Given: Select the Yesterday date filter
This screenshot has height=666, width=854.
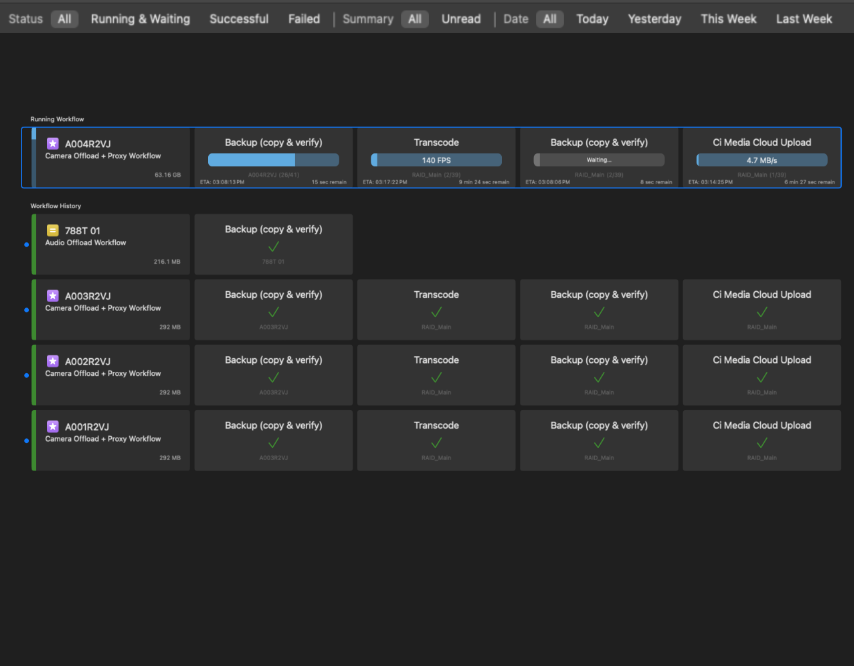Looking at the screenshot, I should (x=654, y=19).
